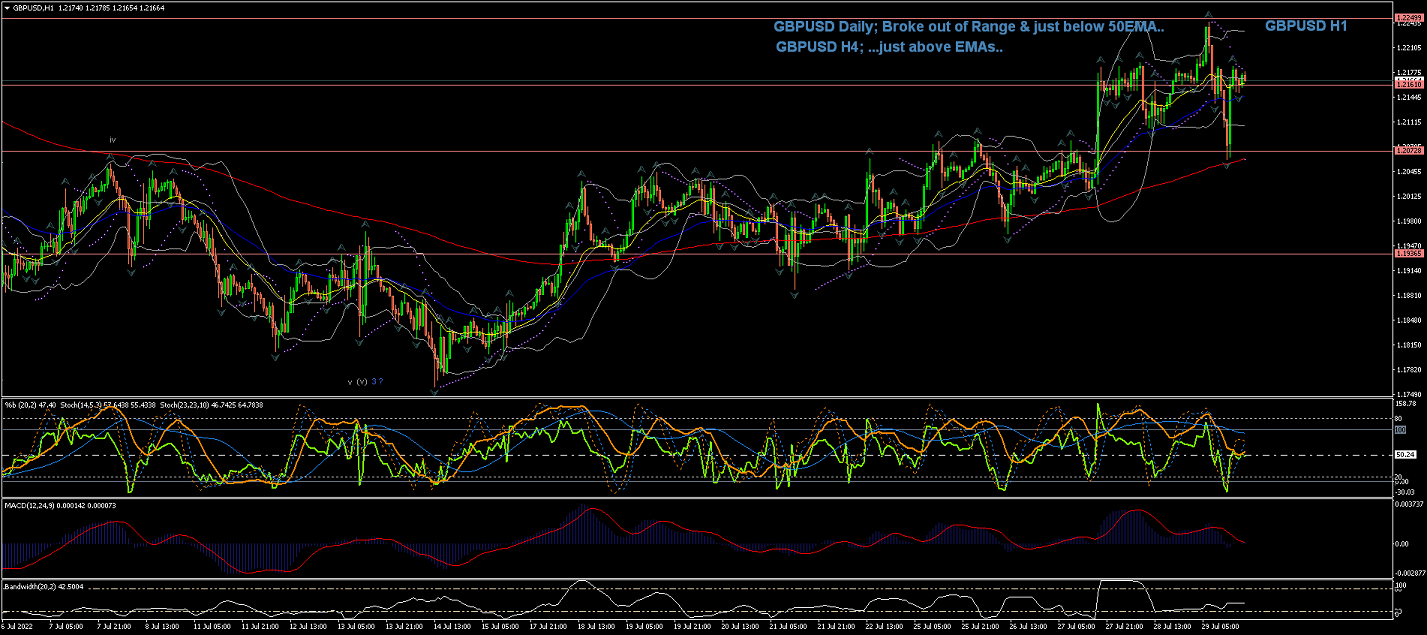Click the blue 'GBPUSD H1' text label
Screen dimensions: 1427x635
1305,26
